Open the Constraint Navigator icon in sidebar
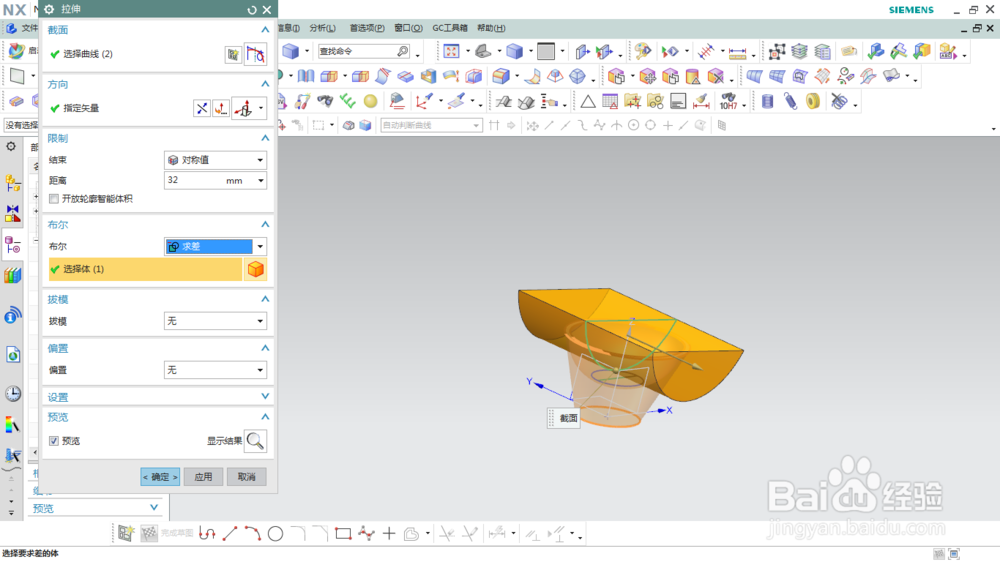 click(x=12, y=213)
